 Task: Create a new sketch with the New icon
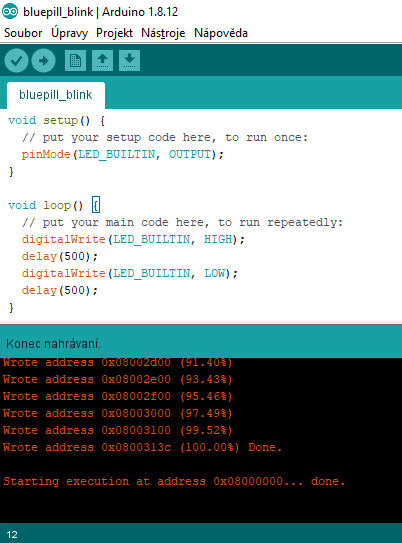point(75,61)
